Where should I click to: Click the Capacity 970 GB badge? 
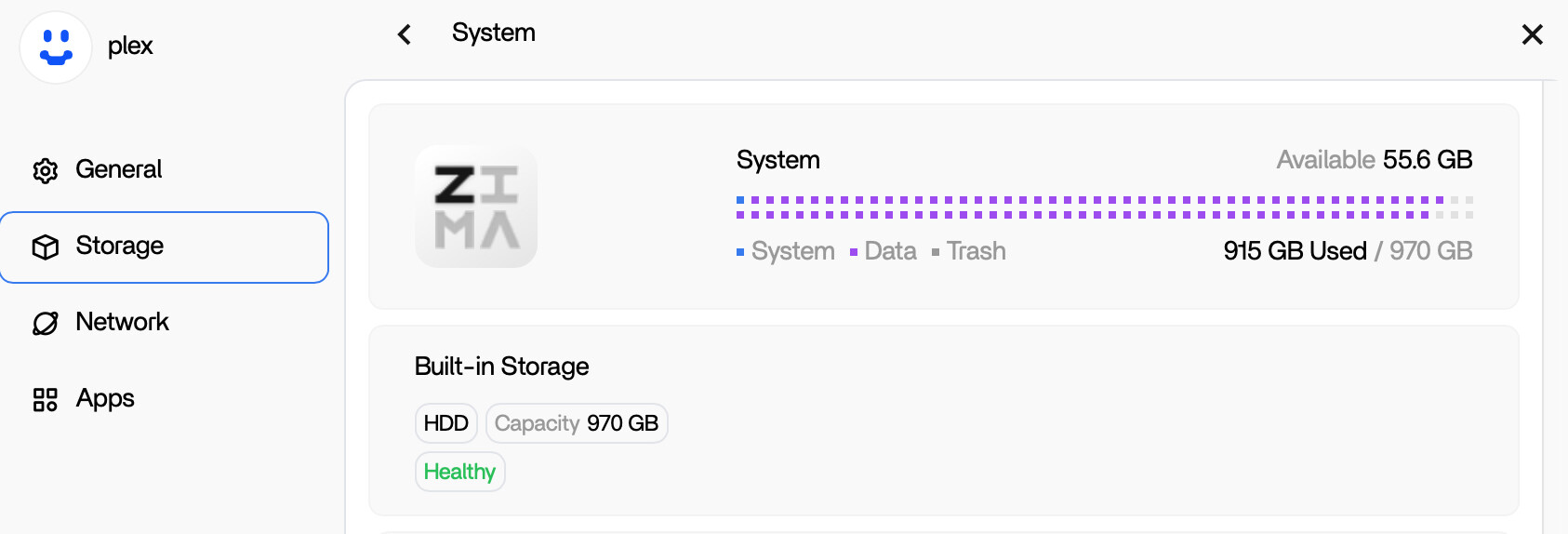click(577, 423)
